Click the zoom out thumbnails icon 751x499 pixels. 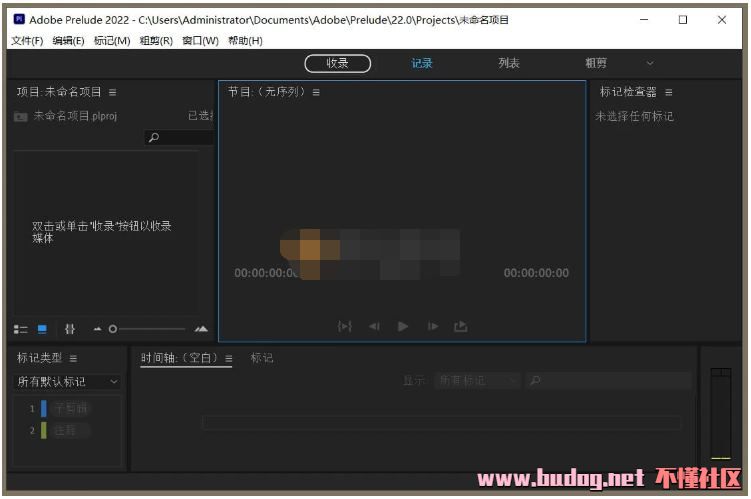pyautogui.click(x=98, y=329)
